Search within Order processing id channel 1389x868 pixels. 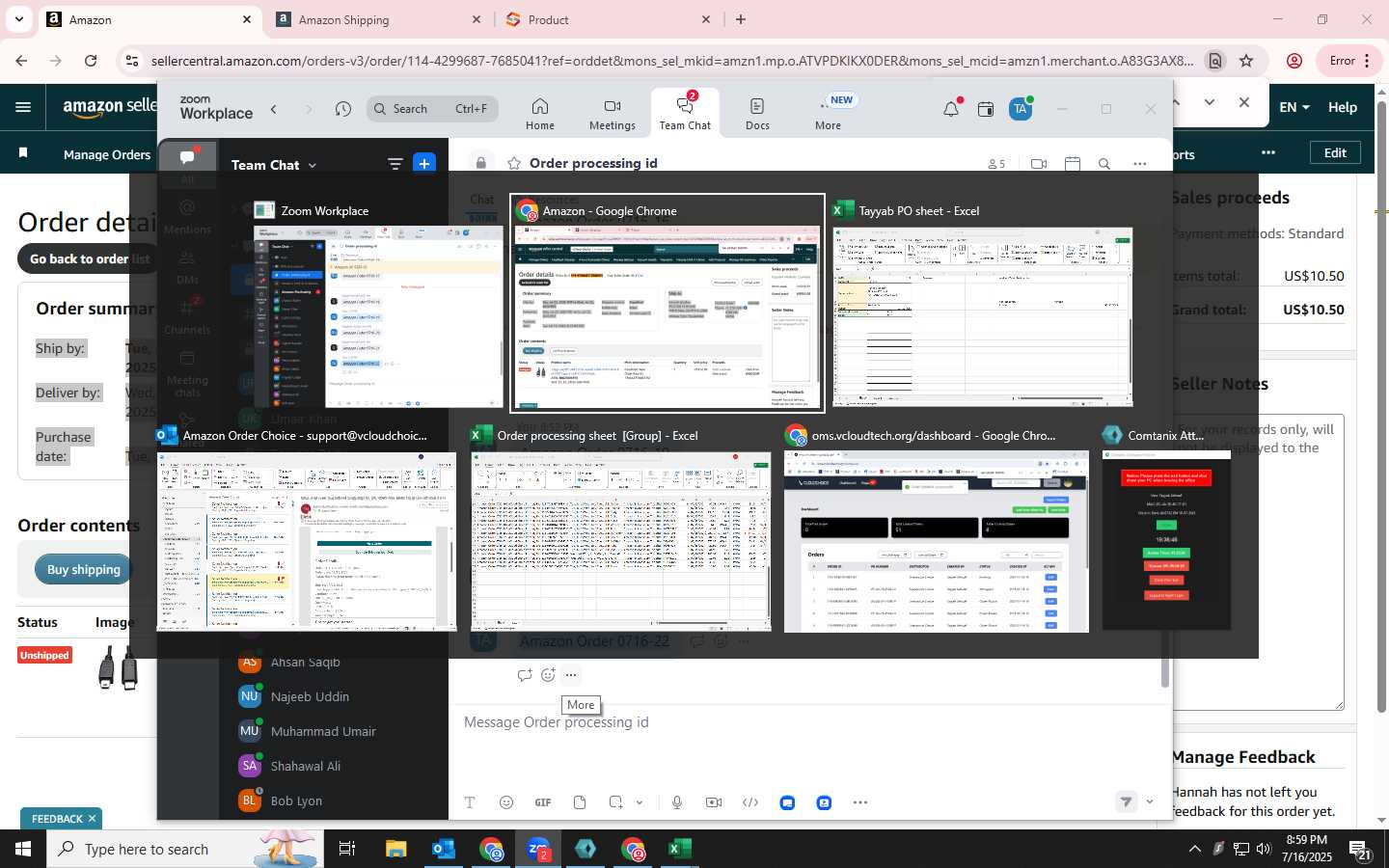1104,164
